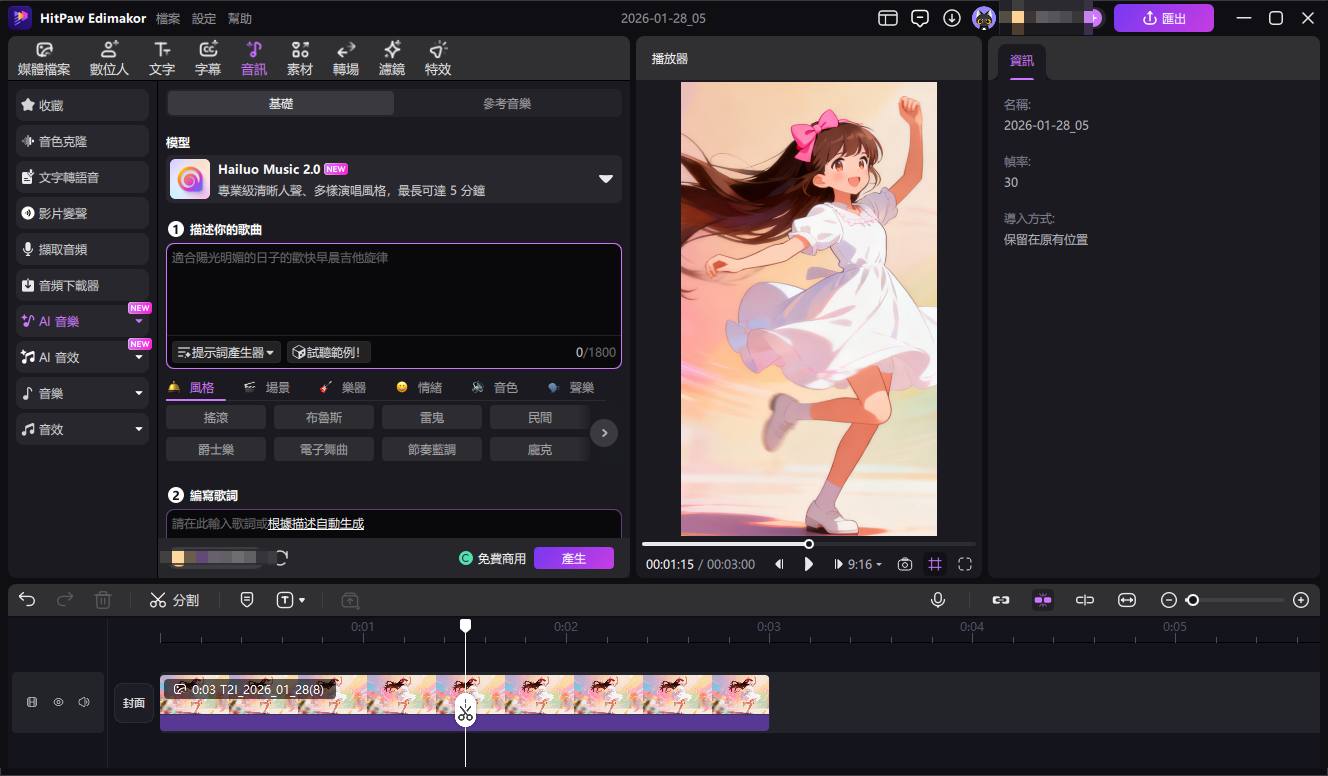Open the 文字轉語音 sidebar panel
The height and width of the screenshot is (776, 1328).
point(82,177)
